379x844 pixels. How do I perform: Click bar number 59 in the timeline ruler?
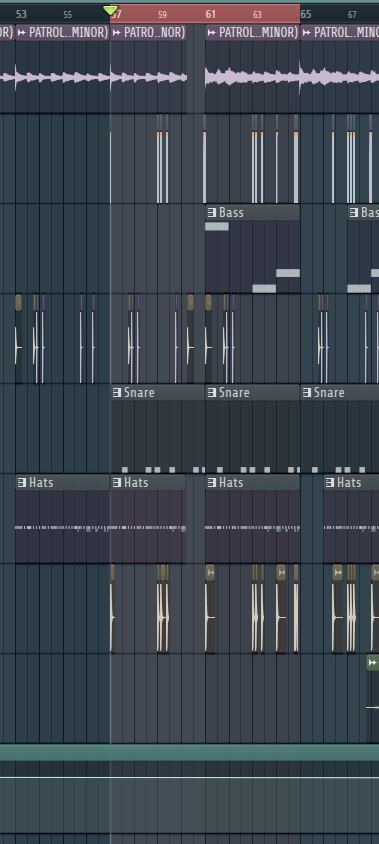pyautogui.click(x=163, y=15)
